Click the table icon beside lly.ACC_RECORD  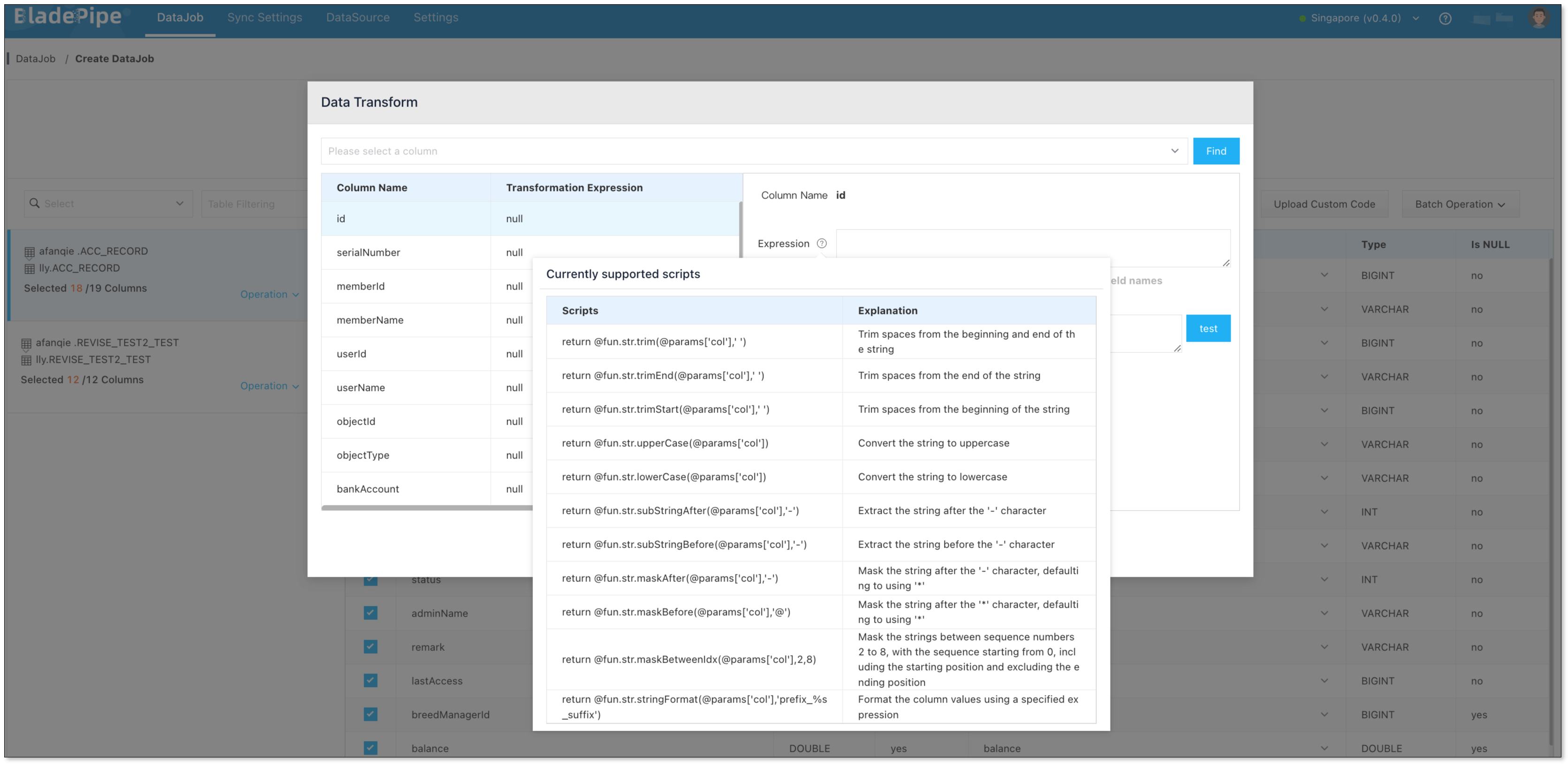(29, 268)
